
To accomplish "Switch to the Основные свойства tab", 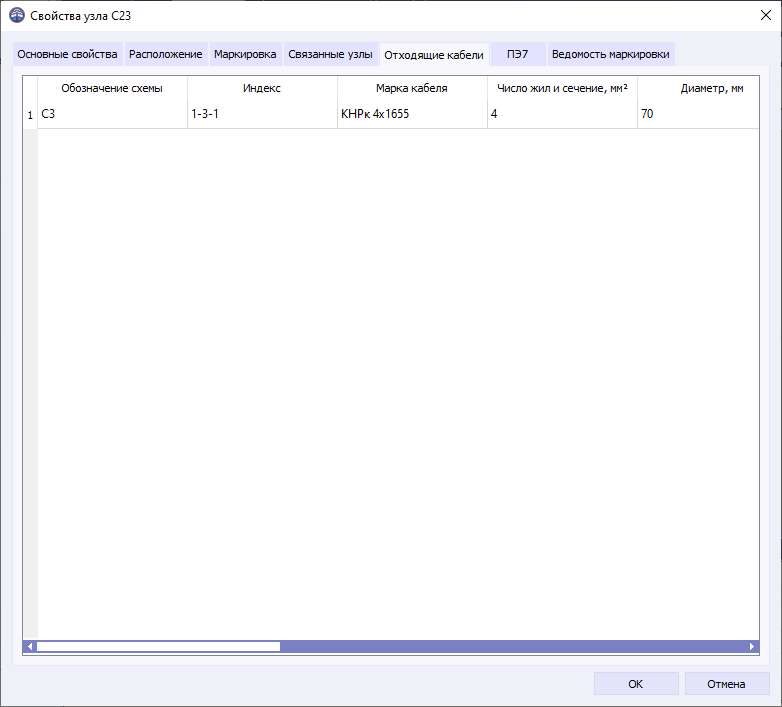I will (67, 54).
